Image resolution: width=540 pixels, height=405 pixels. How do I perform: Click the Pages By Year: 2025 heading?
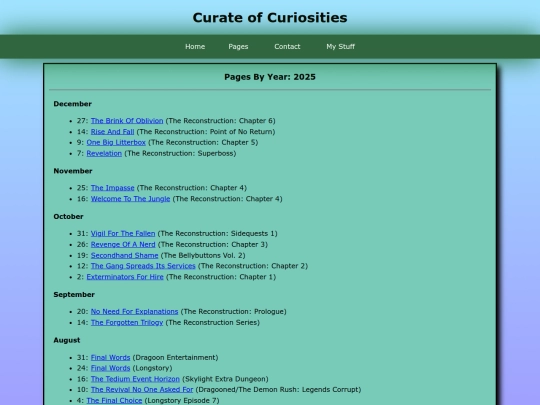(270, 77)
